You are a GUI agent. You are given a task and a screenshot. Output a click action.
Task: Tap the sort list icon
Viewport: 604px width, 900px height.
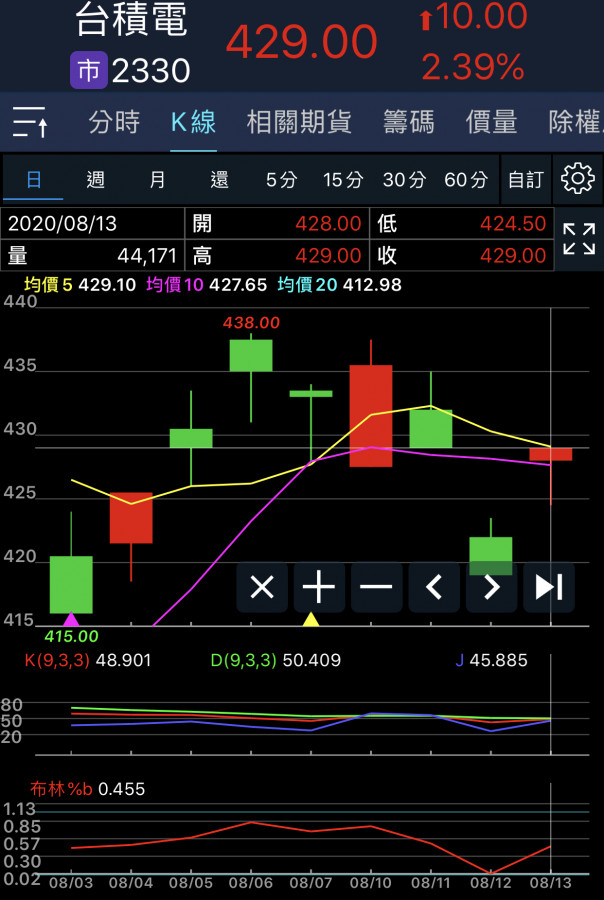click(x=31, y=122)
